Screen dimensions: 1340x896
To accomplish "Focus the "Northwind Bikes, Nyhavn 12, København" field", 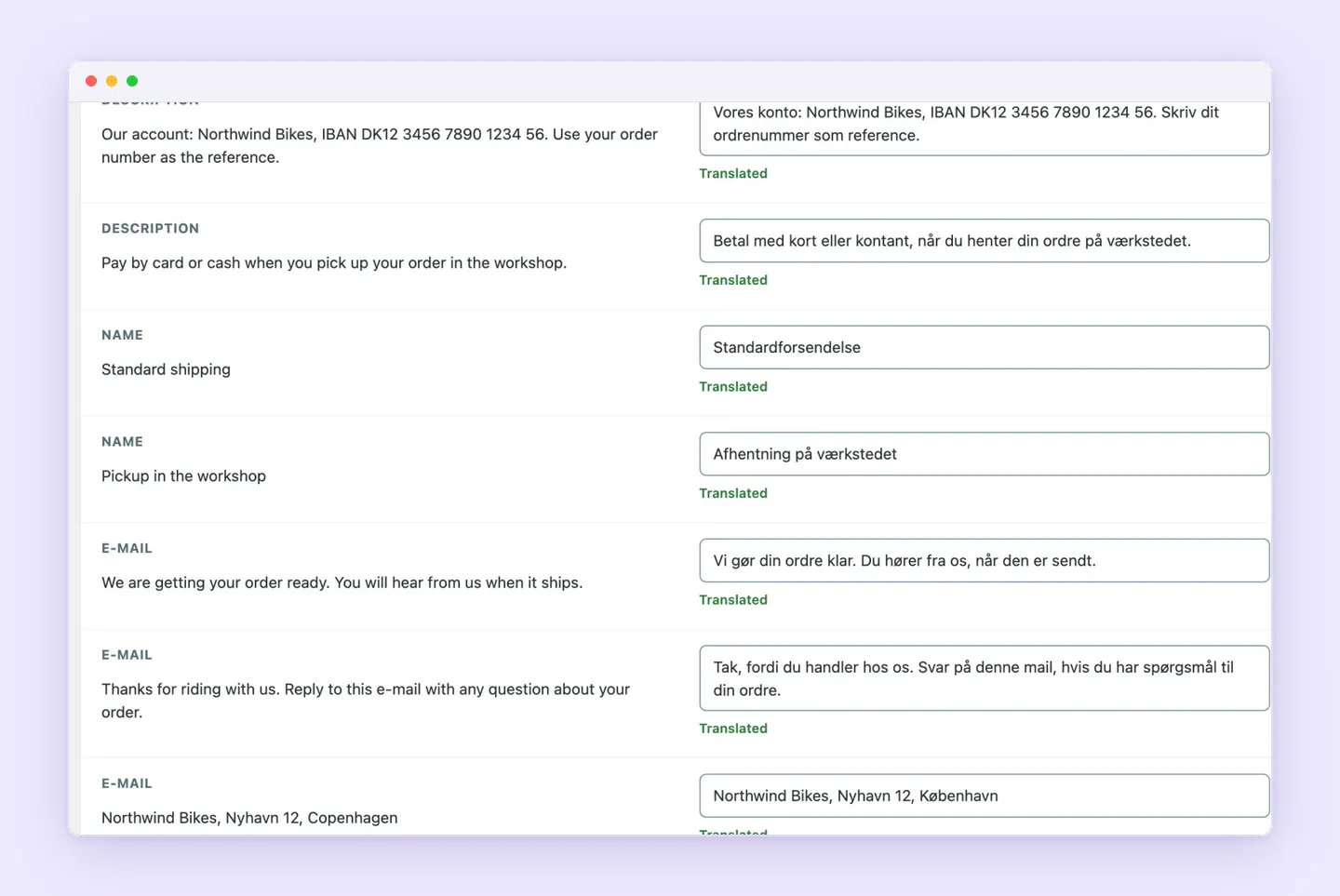I will 984,796.
